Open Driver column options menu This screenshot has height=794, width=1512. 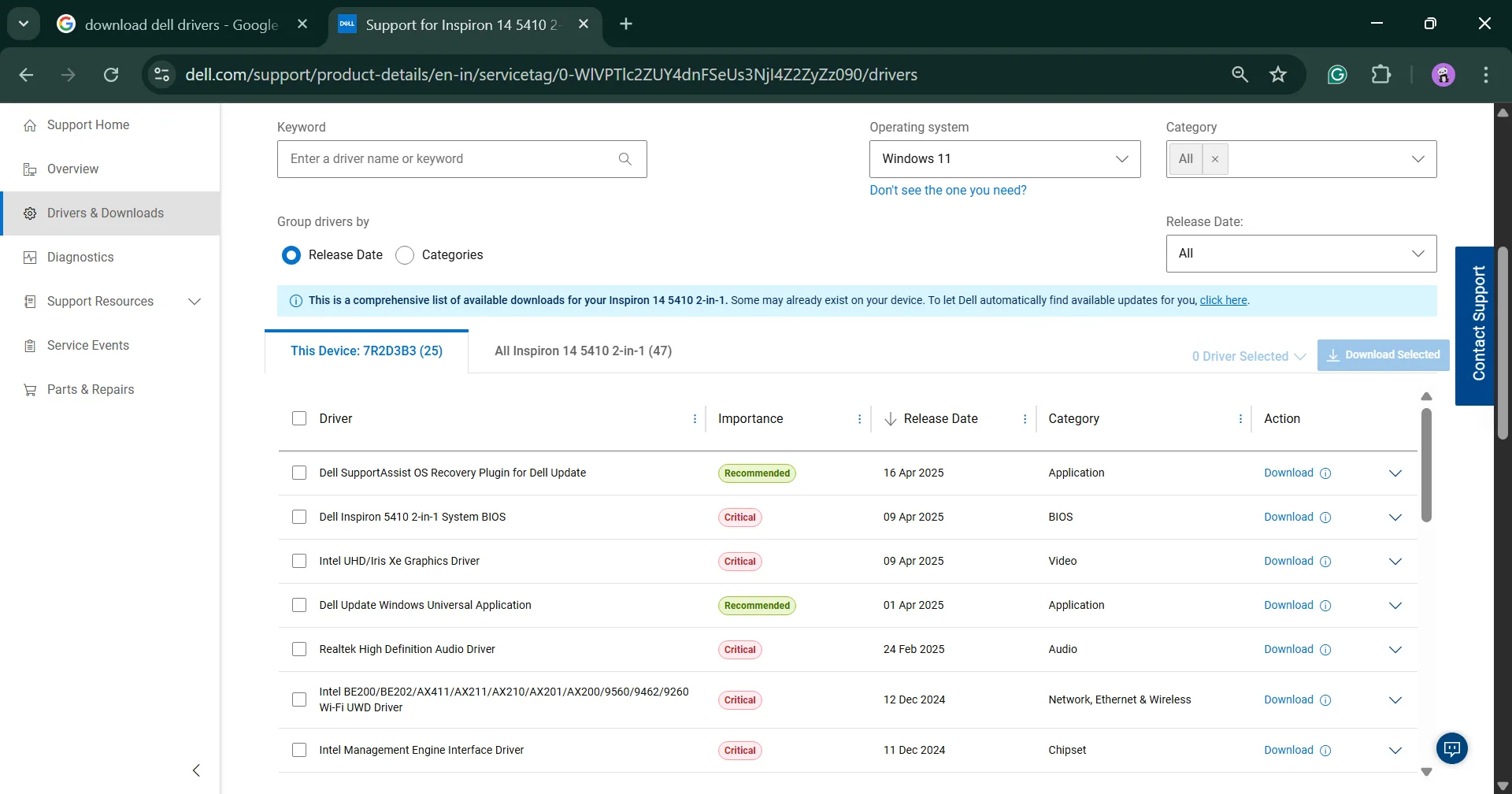point(695,419)
